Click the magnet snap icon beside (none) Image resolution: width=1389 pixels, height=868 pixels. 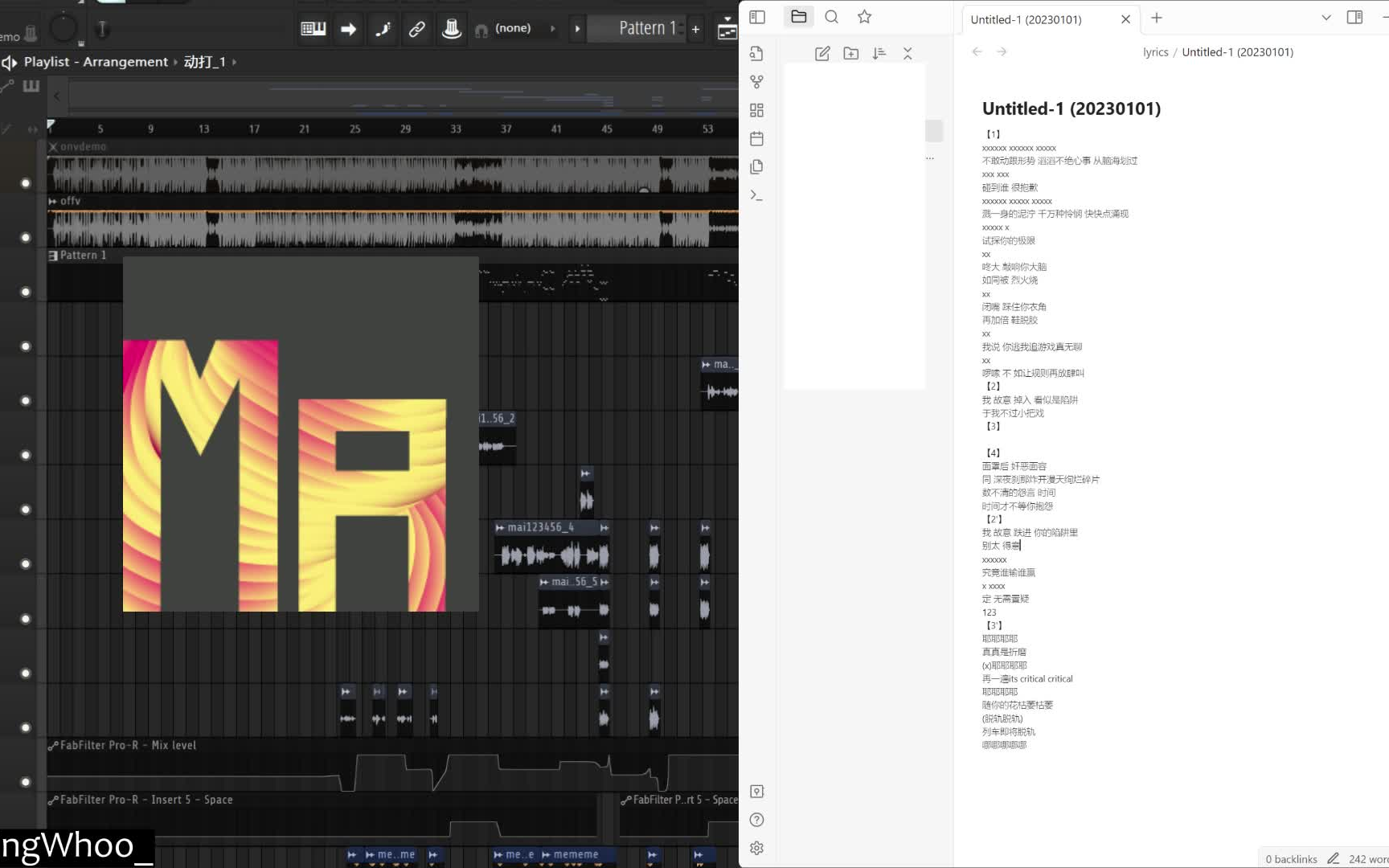point(481,31)
